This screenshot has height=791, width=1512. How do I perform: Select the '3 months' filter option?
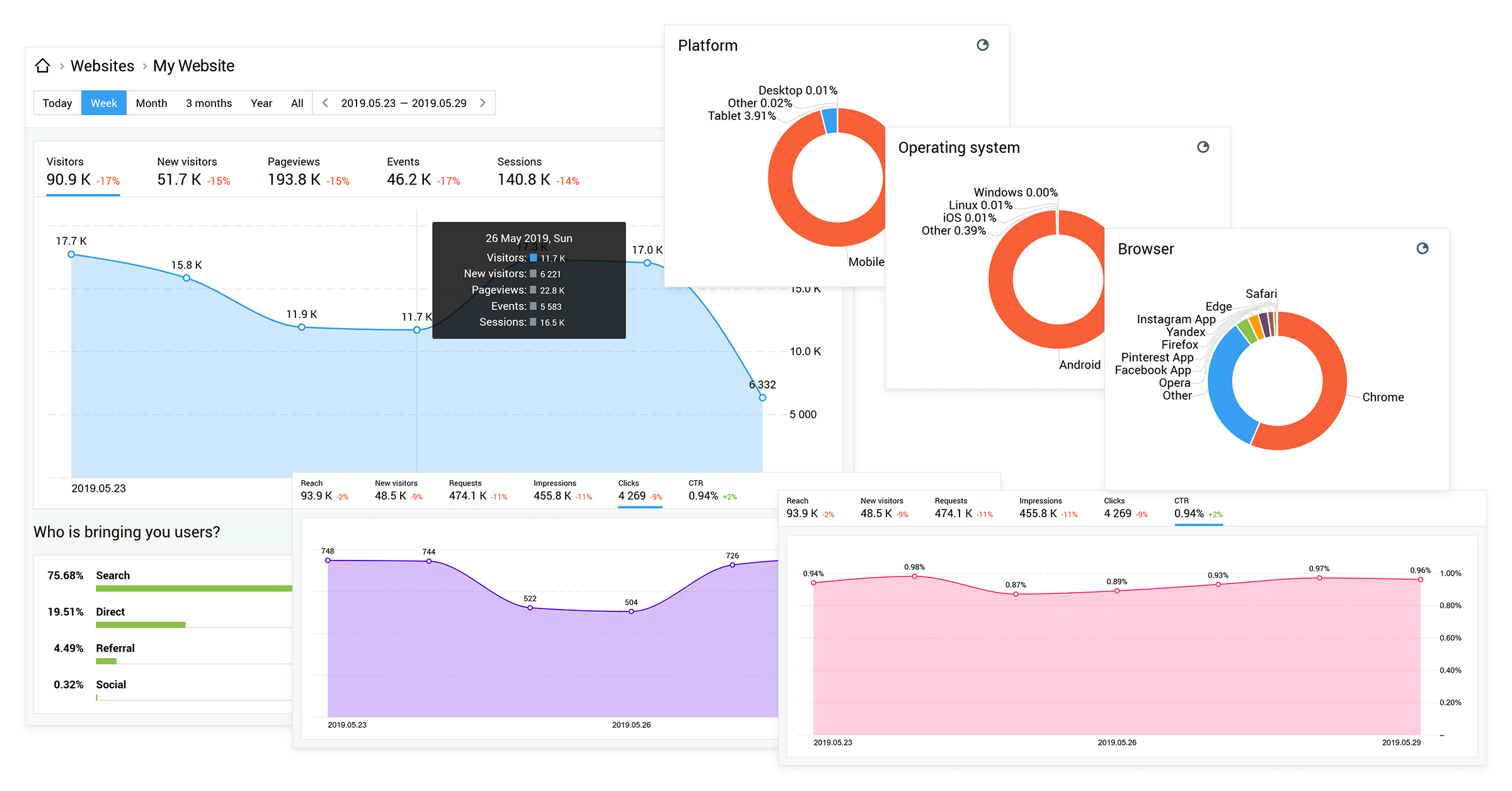(x=208, y=103)
